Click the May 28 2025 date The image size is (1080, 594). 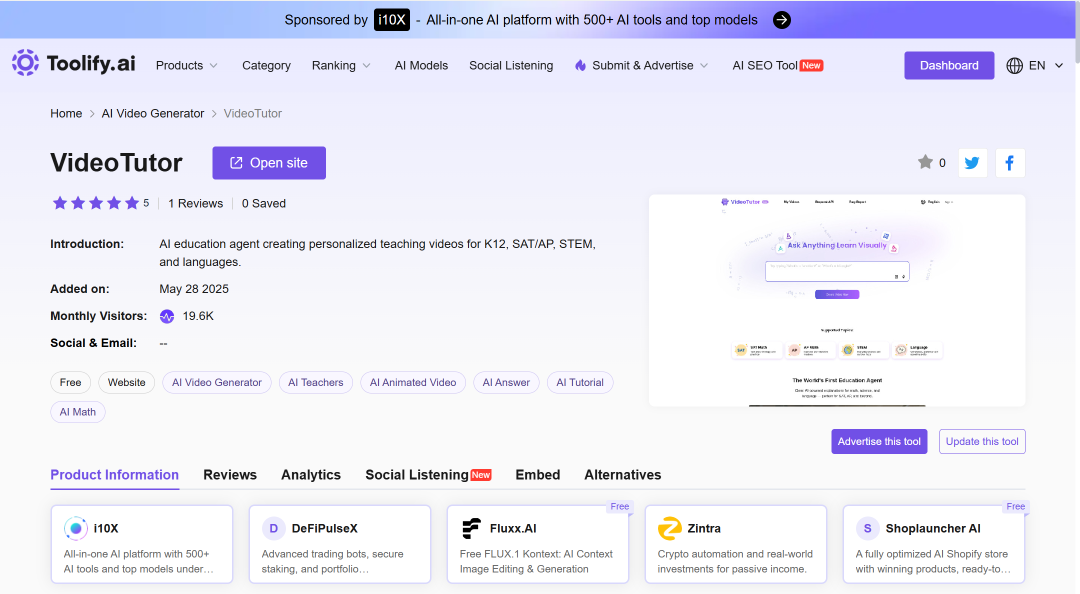coord(194,289)
